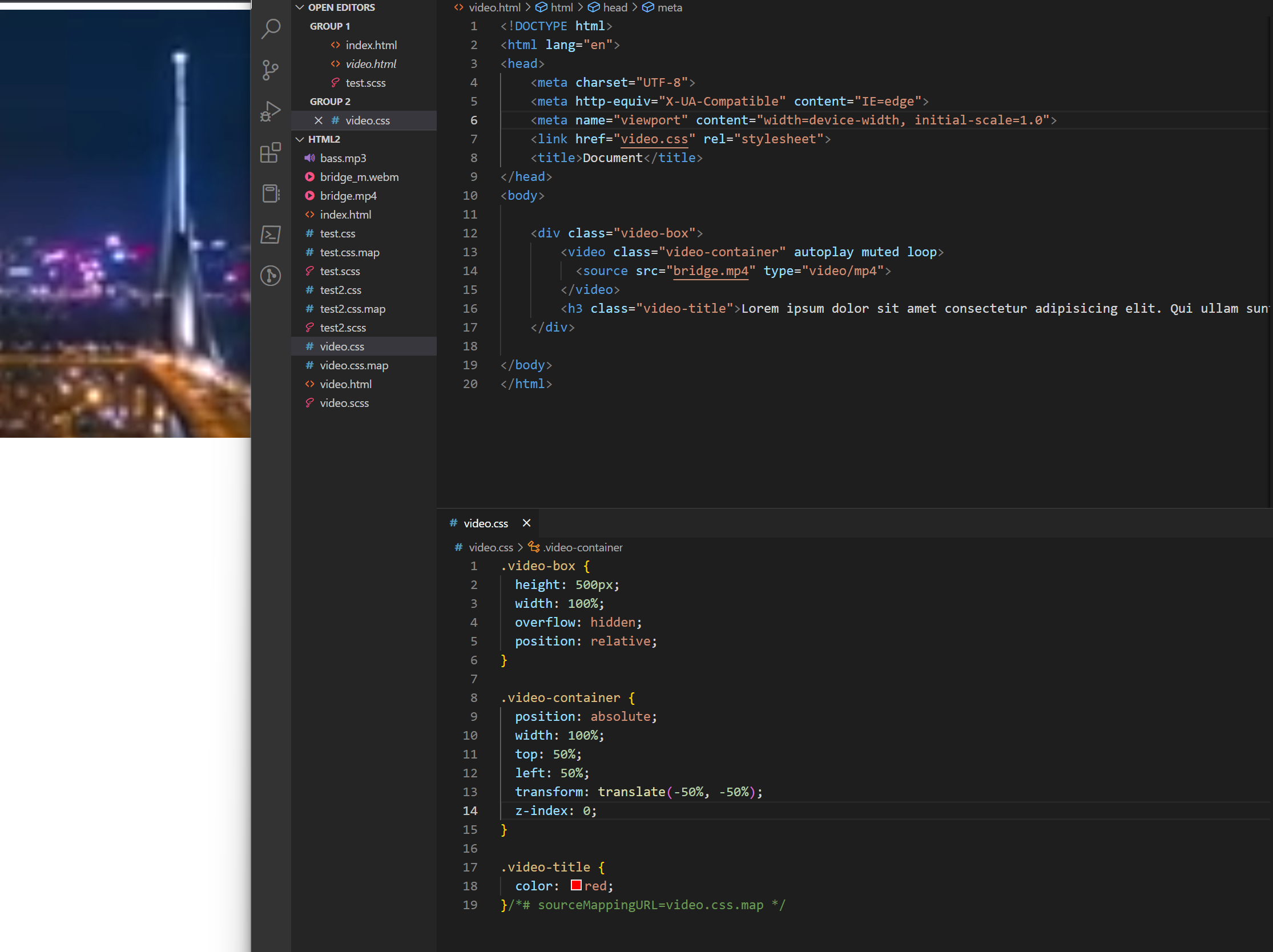The image size is (1273, 952).
Task: Open the notebook-shaped activity bar icon
Action: (x=271, y=193)
